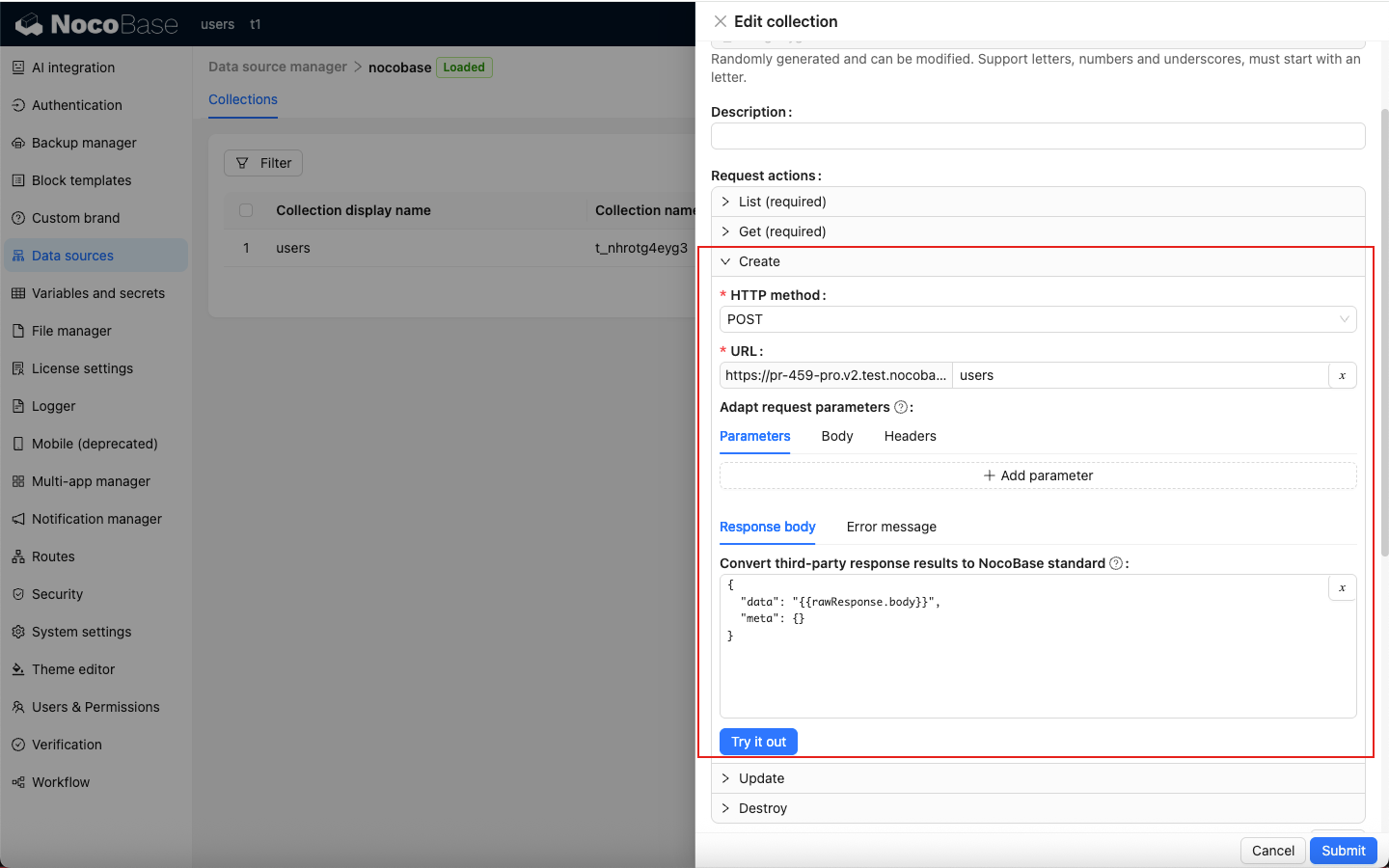Screen dimensions: 1389x868
Task: Open Theme editor in the sidebar
Action: point(72,669)
